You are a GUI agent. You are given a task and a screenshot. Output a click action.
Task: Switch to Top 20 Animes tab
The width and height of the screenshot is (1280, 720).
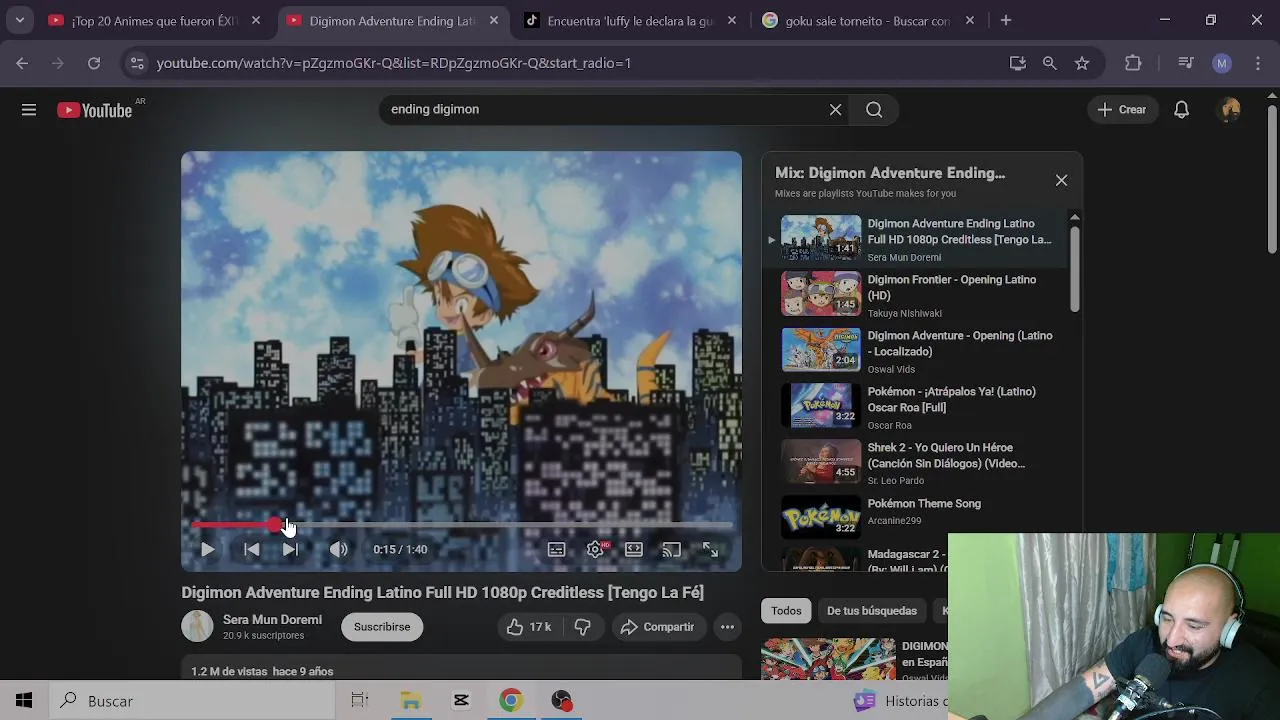(155, 20)
